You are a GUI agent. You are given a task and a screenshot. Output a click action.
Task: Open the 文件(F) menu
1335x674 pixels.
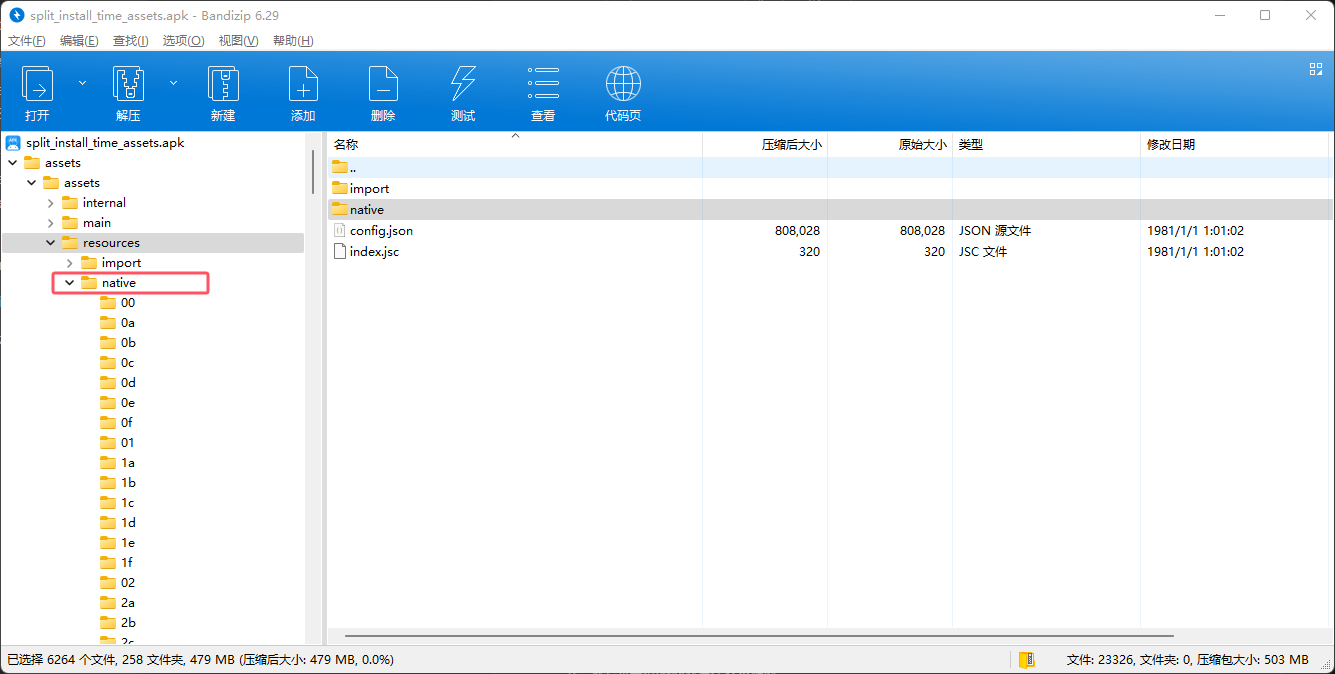point(27,41)
